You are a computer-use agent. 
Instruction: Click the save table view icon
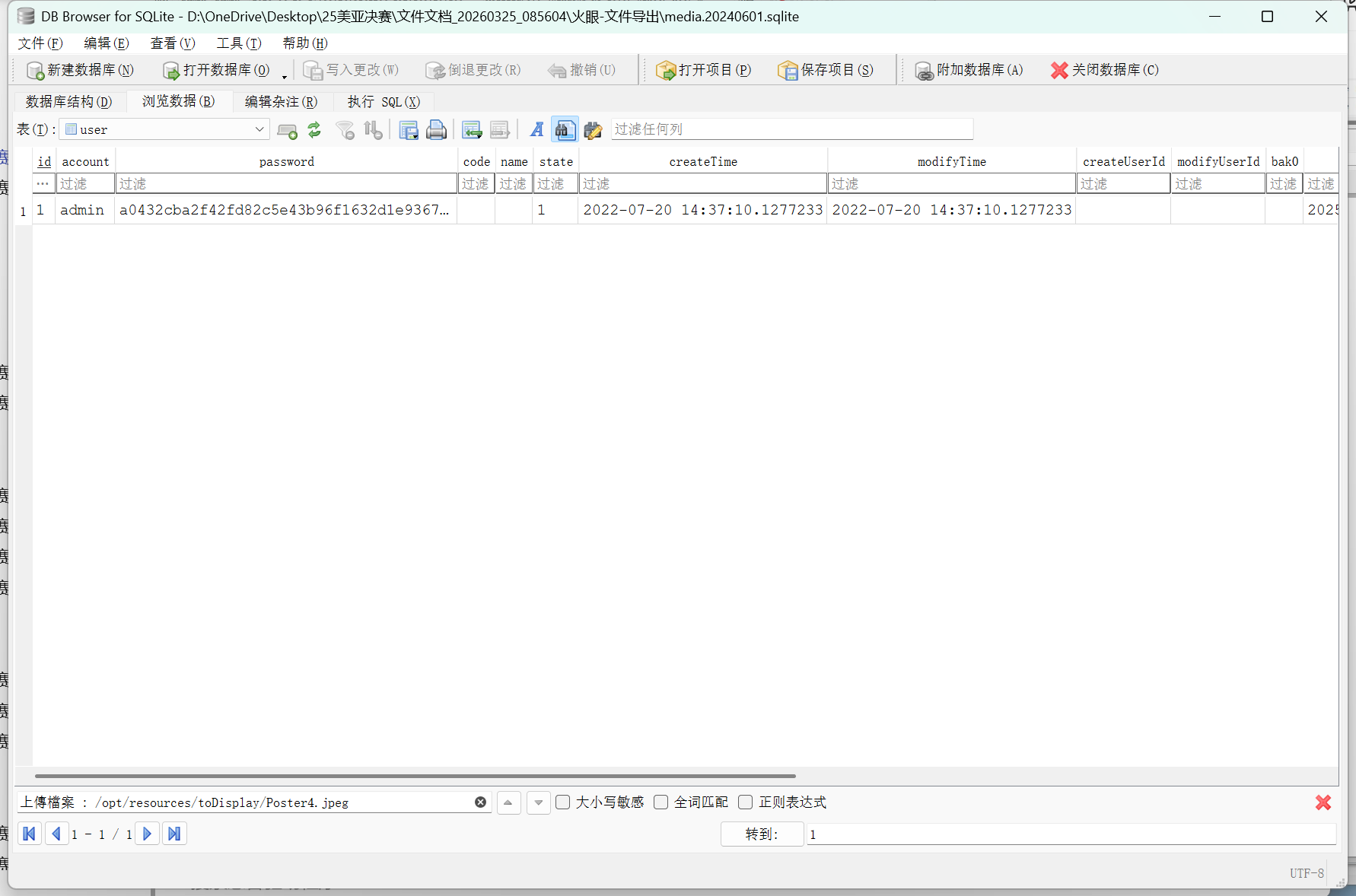point(409,130)
